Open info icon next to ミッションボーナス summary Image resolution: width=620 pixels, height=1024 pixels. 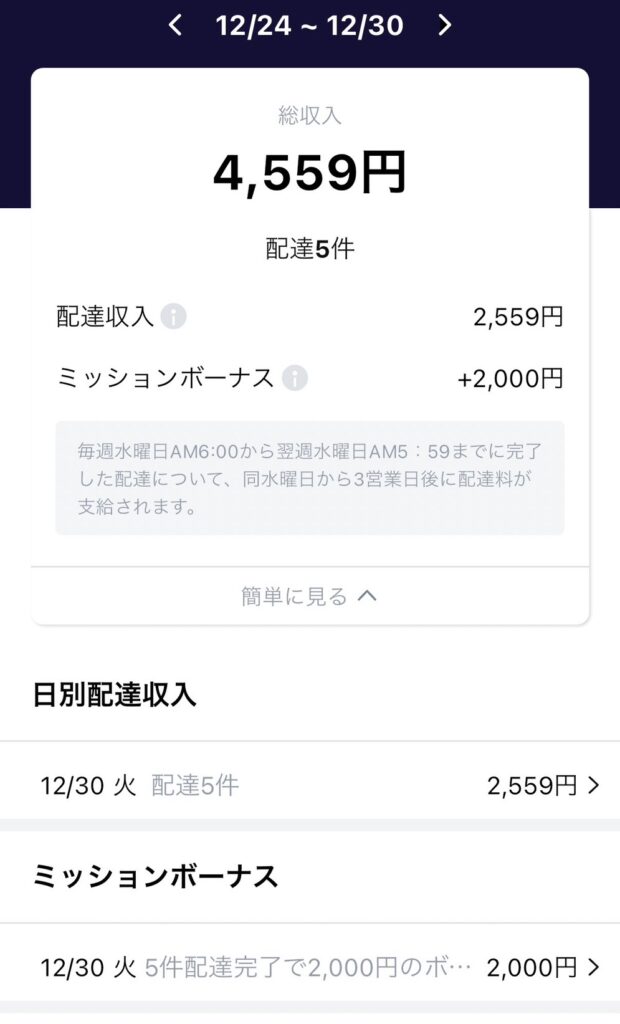point(294,378)
